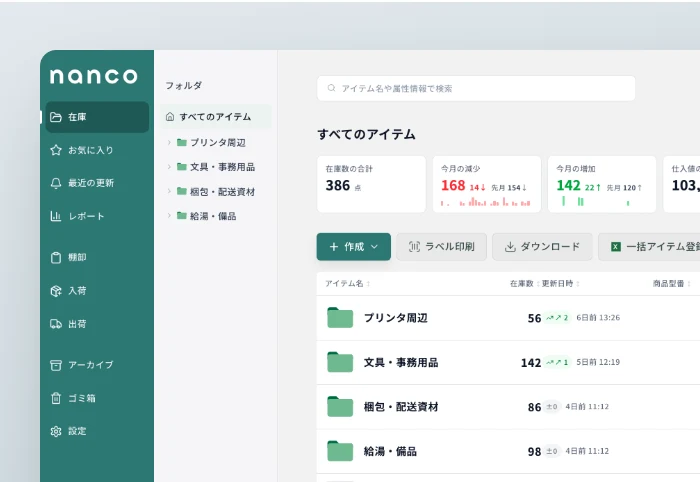The width and height of the screenshot is (700, 482).
Task: Click the large folder icon for 梱包・配送資材
Action: point(340,407)
